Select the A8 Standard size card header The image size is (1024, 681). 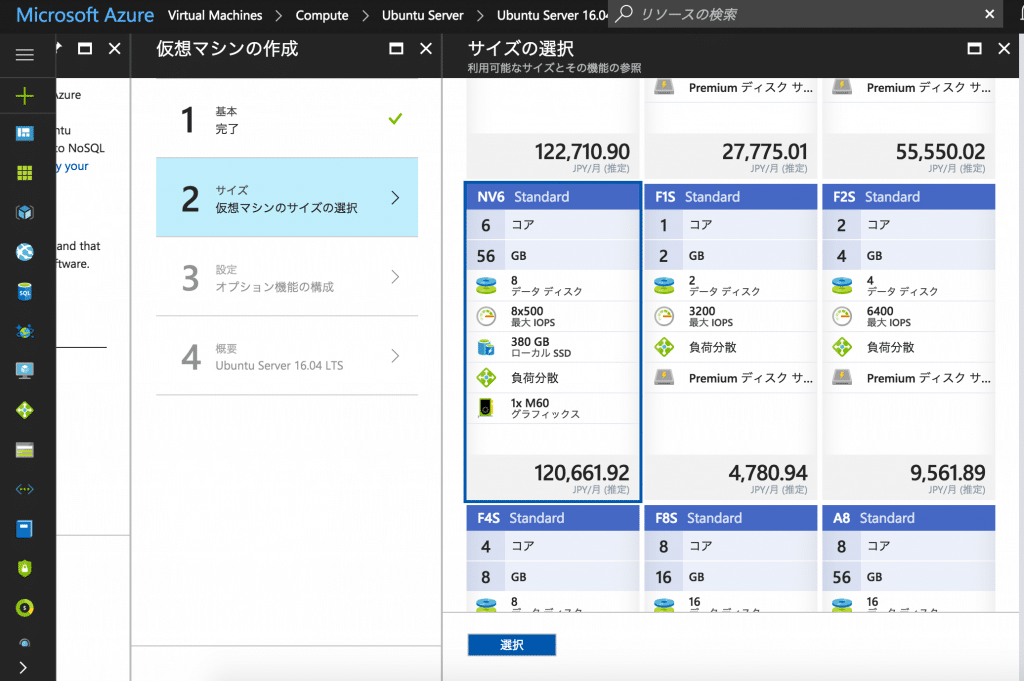[x=908, y=518]
